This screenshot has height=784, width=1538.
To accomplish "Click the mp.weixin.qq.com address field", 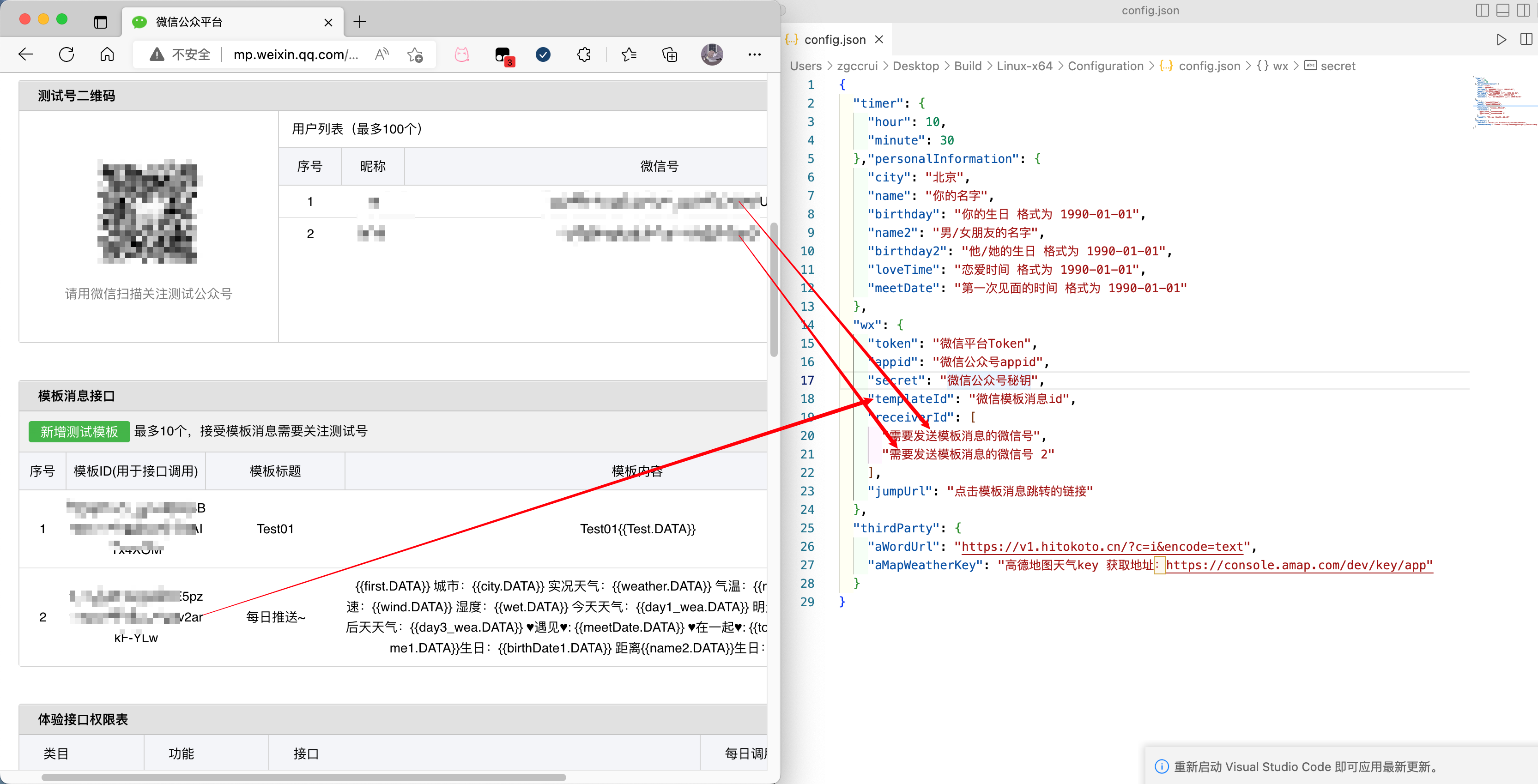I will [x=296, y=55].
